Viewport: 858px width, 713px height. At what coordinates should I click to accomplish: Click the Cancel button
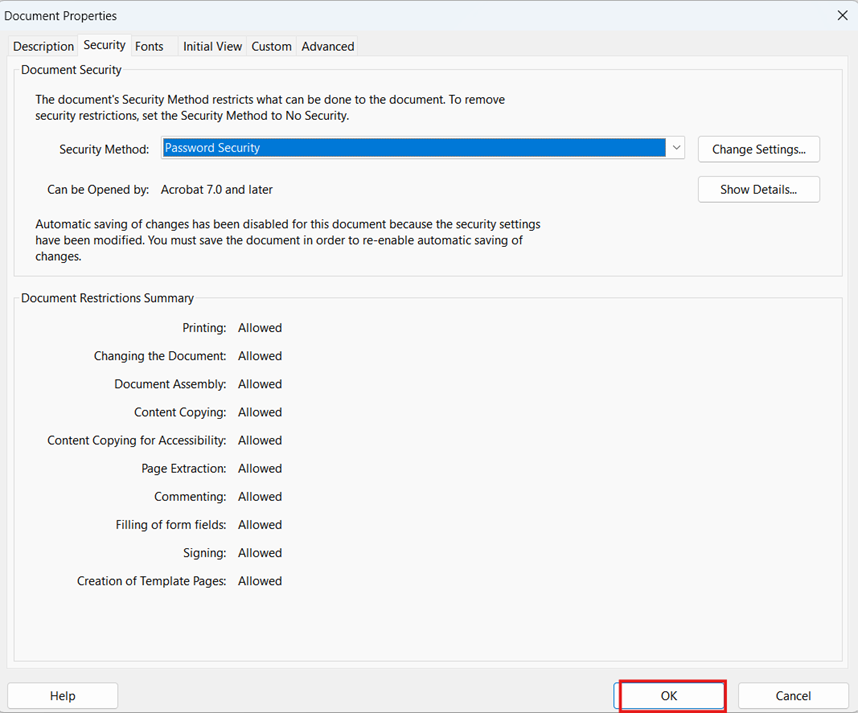point(793,695)
